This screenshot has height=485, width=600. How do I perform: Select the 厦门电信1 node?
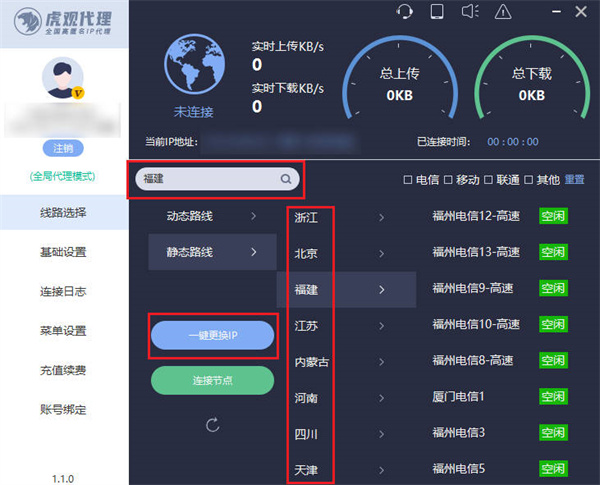(458, 396)
